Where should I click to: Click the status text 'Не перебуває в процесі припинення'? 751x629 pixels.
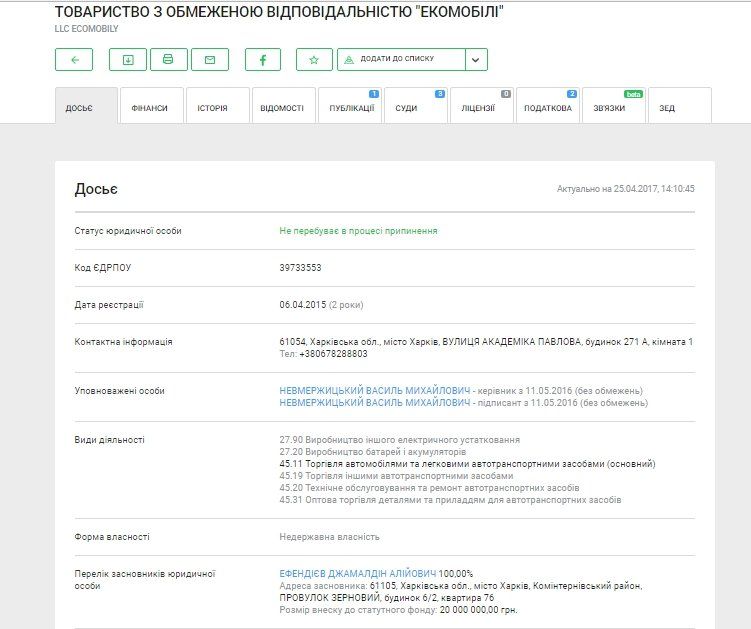[x=358, y=231]
